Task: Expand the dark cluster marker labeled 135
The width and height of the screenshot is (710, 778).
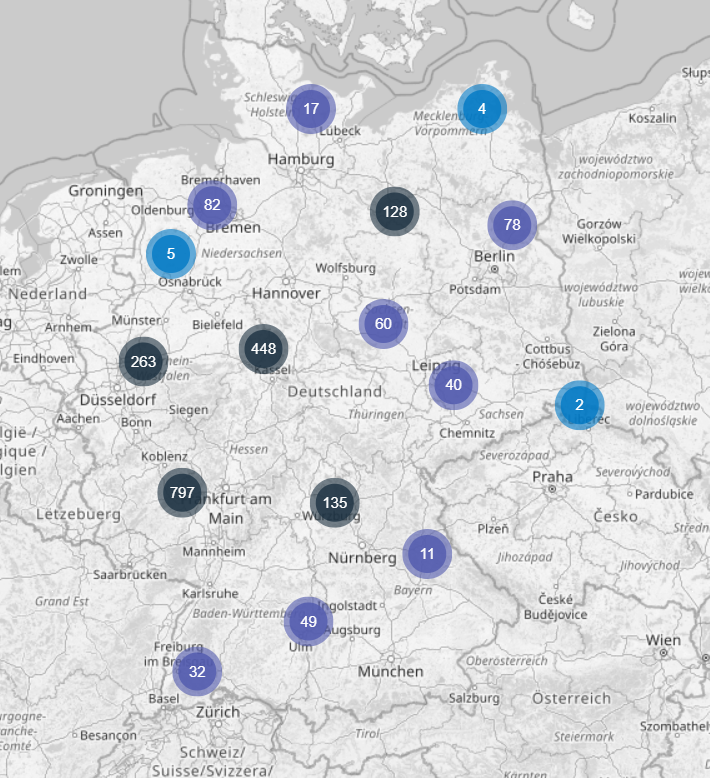Action: 335,503
